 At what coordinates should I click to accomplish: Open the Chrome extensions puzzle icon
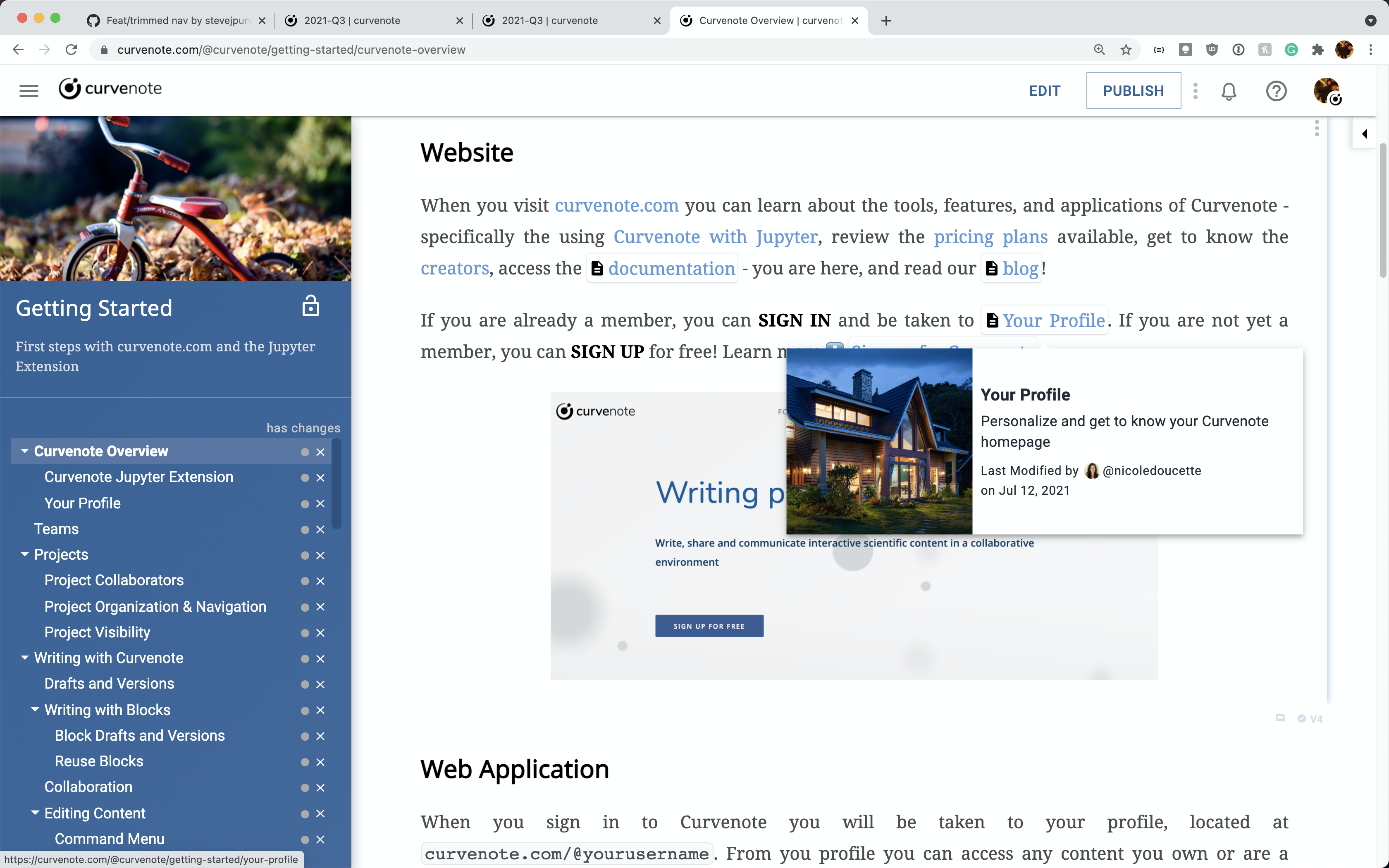[x=1318, y=50]
